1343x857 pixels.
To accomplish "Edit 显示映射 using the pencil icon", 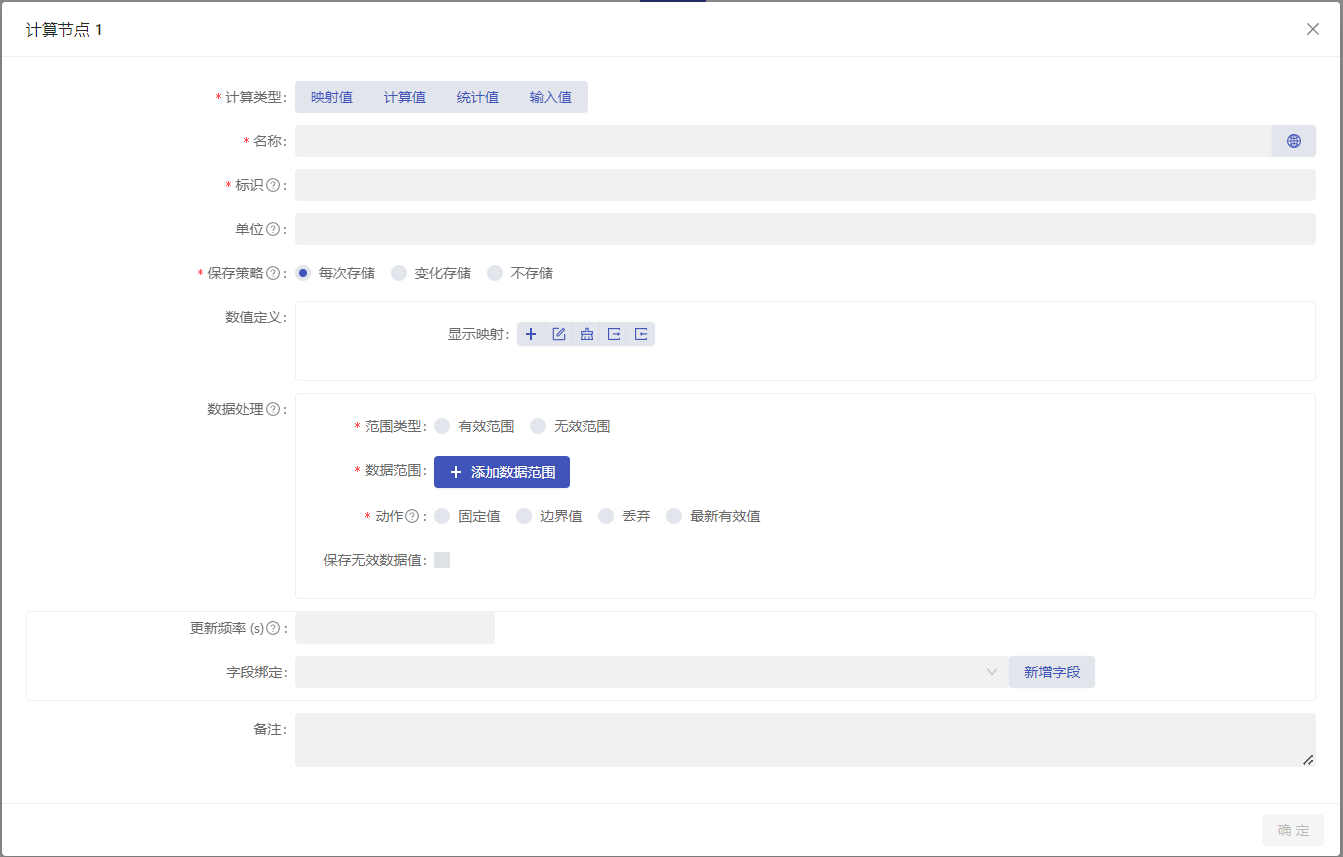I will click(559, 334).
